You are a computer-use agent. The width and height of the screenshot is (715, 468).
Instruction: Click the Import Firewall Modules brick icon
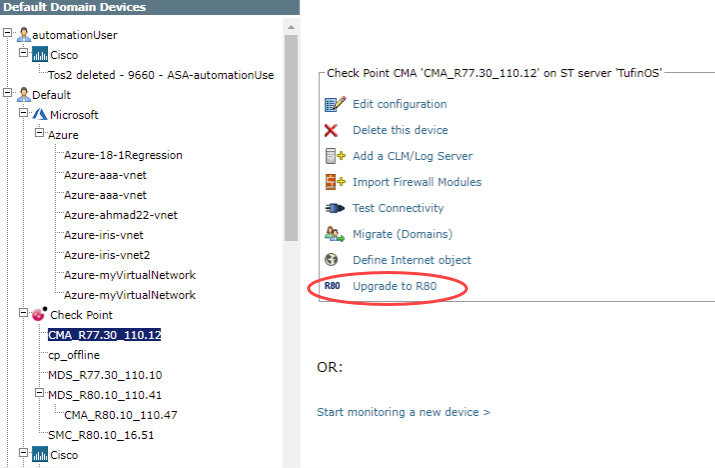[x=334, y=182]
